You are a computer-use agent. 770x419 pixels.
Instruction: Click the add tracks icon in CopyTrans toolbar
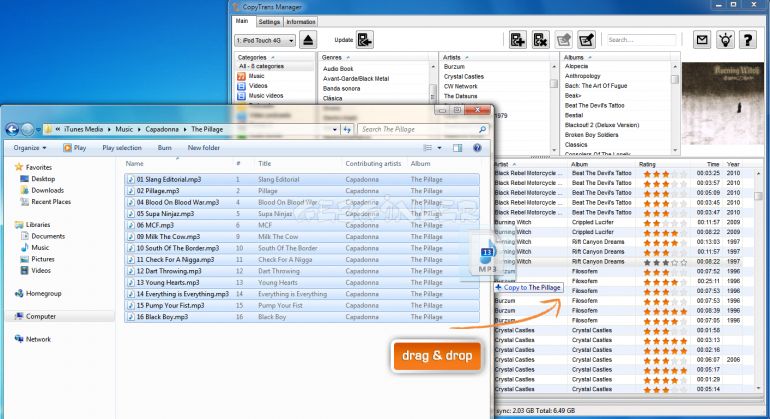tap(518, 40)
